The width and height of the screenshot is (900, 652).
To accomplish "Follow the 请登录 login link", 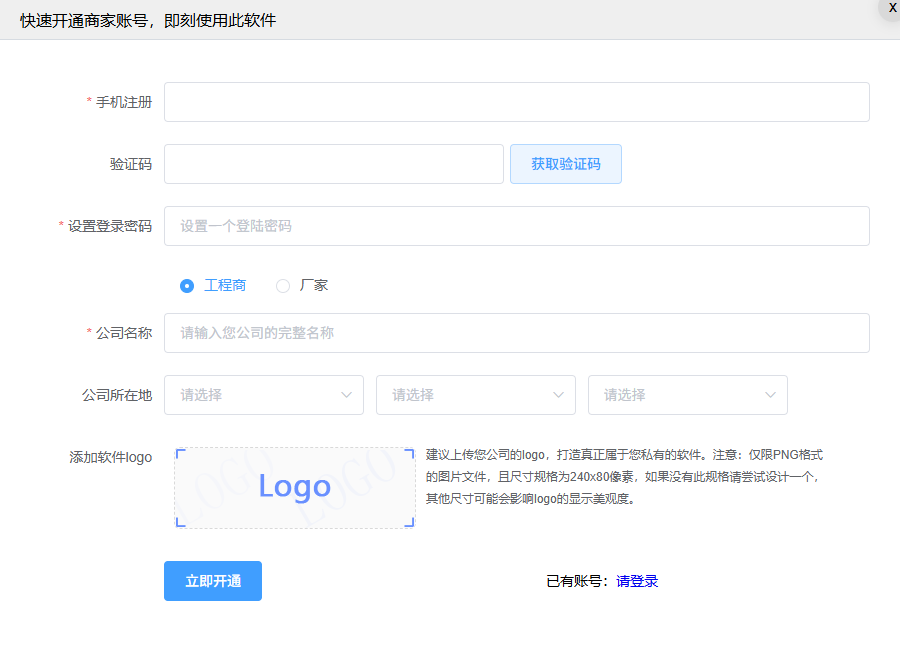I will coord(637,581).
